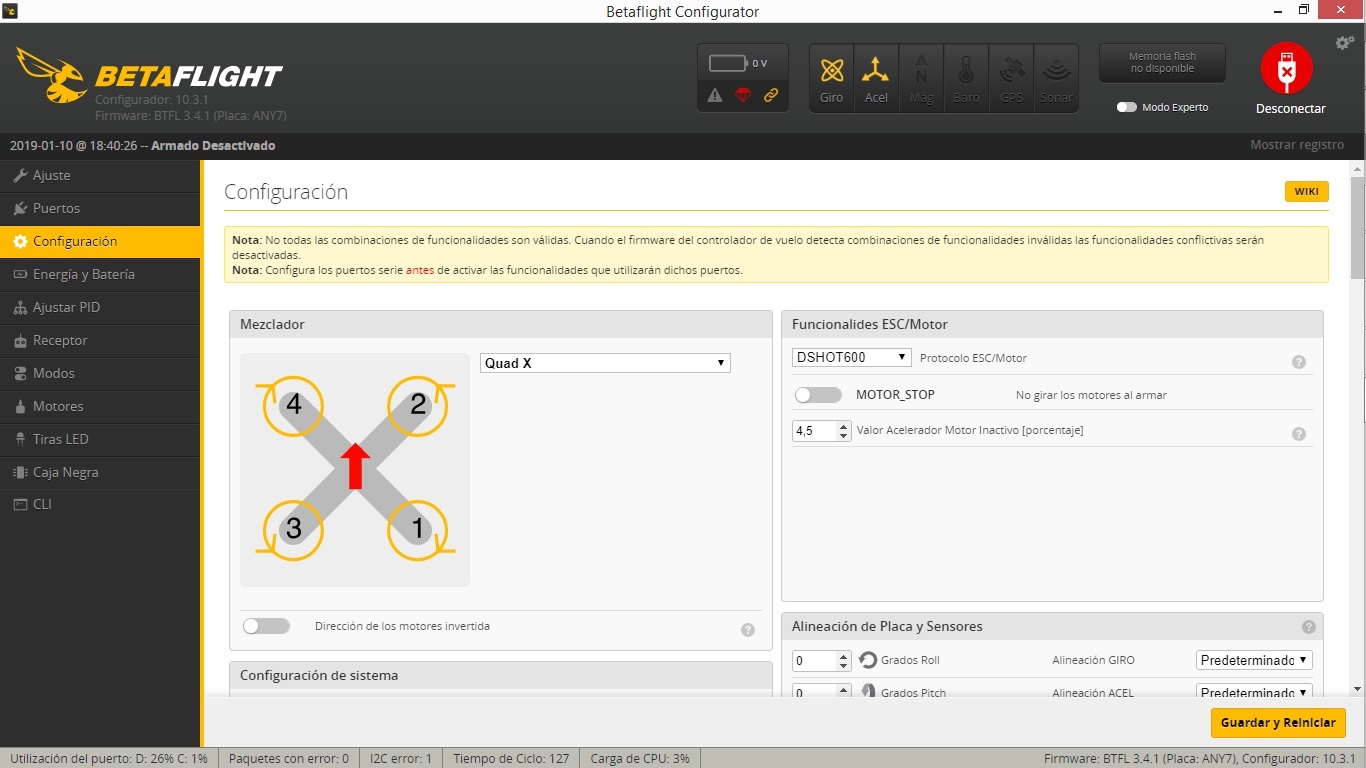Click motor 4 in the mixer diagram
The width and height of the screenshot is (1366, 768).
point(292,405)
